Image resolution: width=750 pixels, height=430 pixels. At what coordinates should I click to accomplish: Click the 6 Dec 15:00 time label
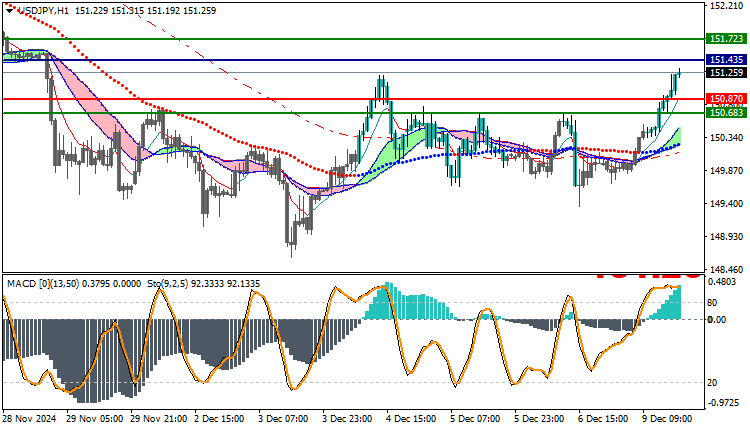604,419
